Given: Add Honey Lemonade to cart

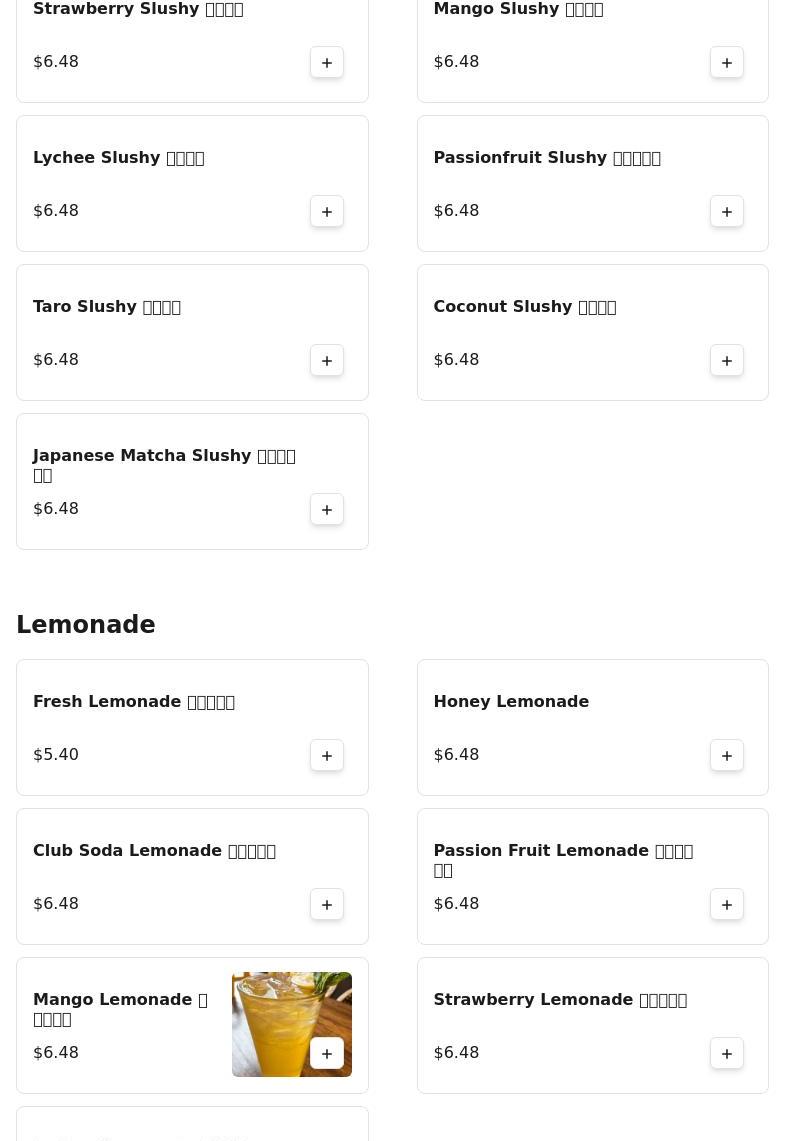Looking at the screenshot, I should tap(727, 755).
